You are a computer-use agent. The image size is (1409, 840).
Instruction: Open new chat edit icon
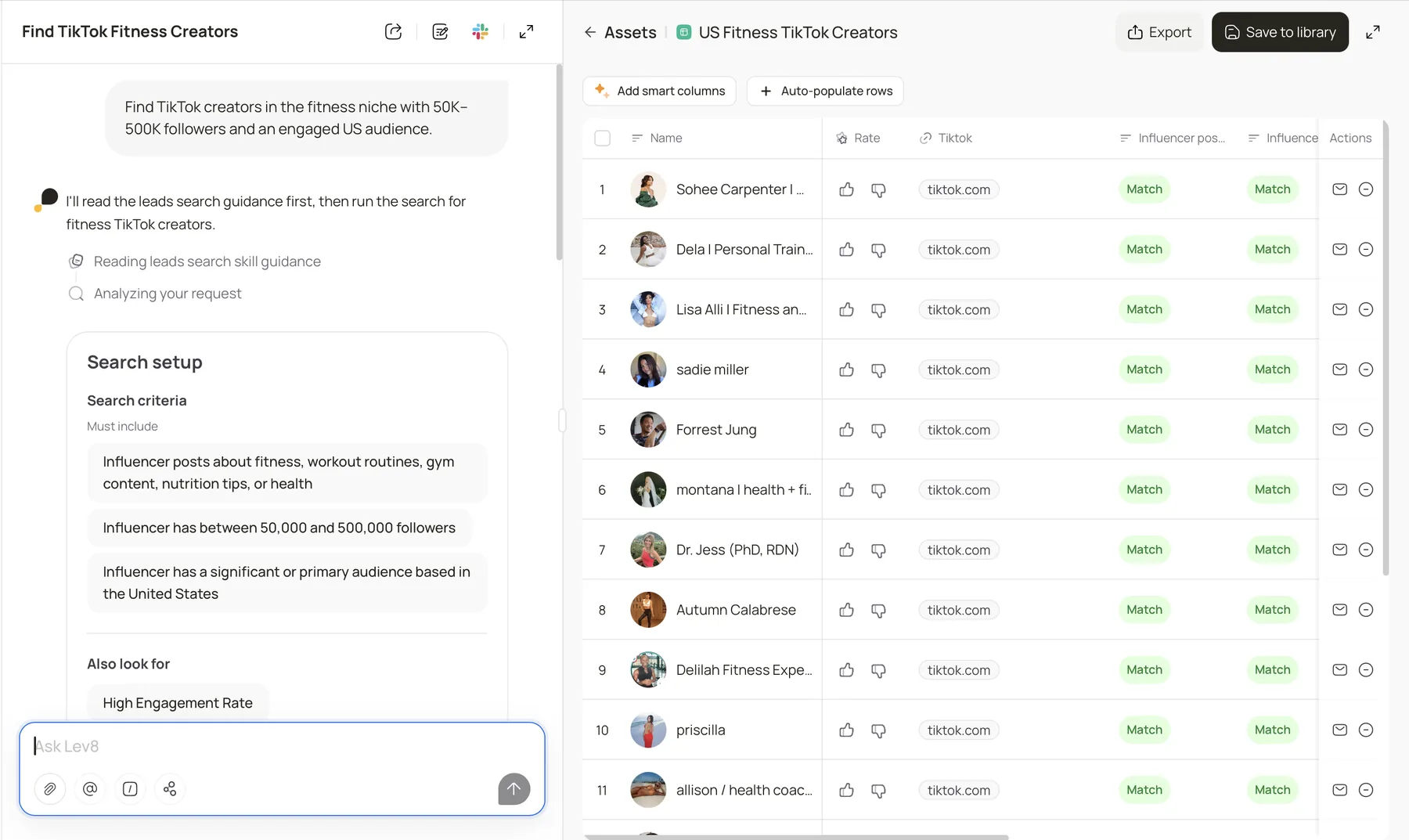pos(440,31)
